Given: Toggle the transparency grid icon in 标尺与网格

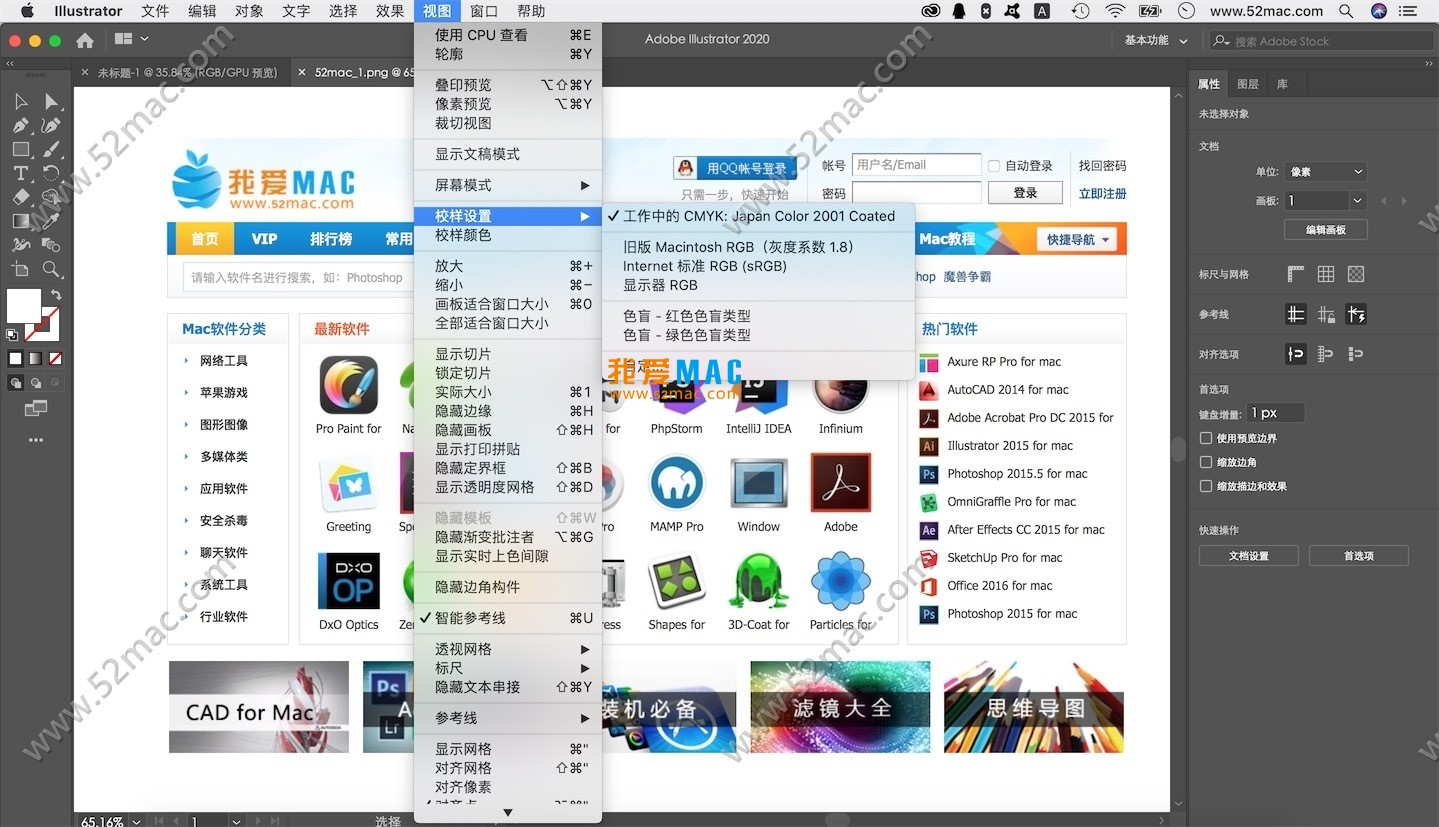Looking at the screenshot, I should click(x=1356, y=274).
